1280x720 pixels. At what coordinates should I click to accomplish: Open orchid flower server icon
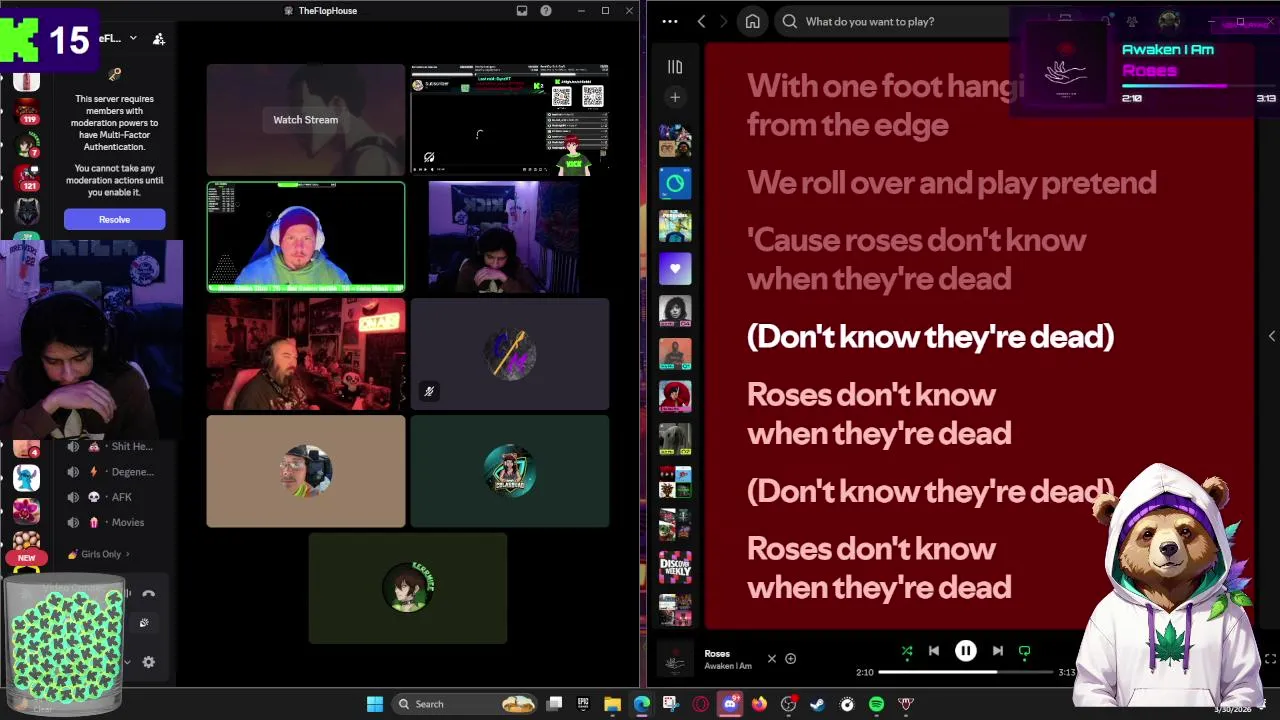point(27,510)
